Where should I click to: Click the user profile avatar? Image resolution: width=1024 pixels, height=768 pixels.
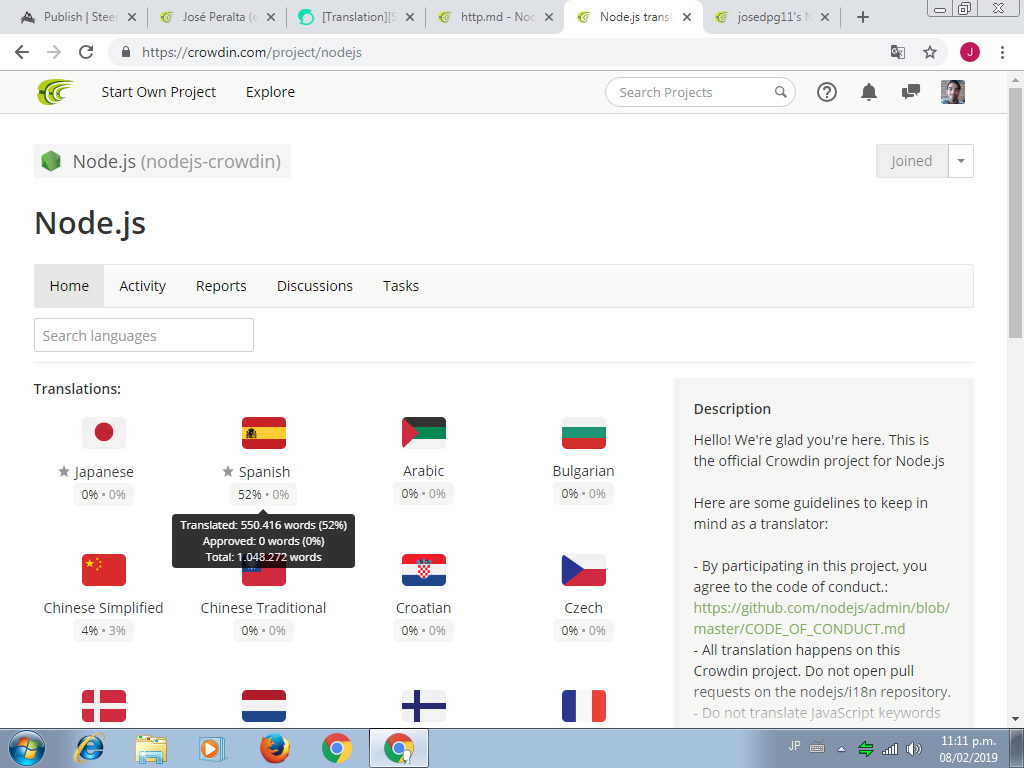pyautogui.click(x=953, y=92)
